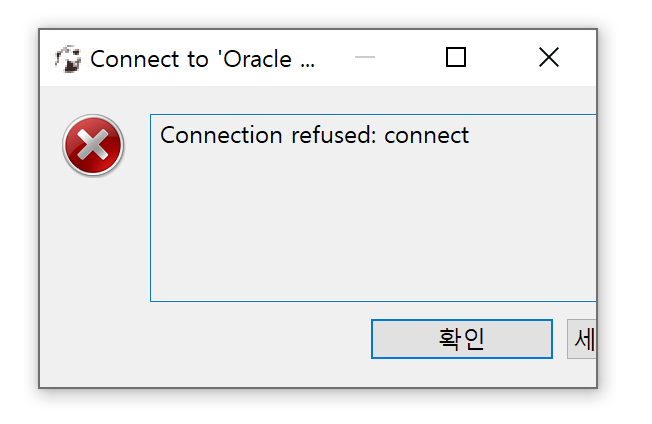
Task: Click the word 'Connection' in the error message
Action: click(221, 135)
